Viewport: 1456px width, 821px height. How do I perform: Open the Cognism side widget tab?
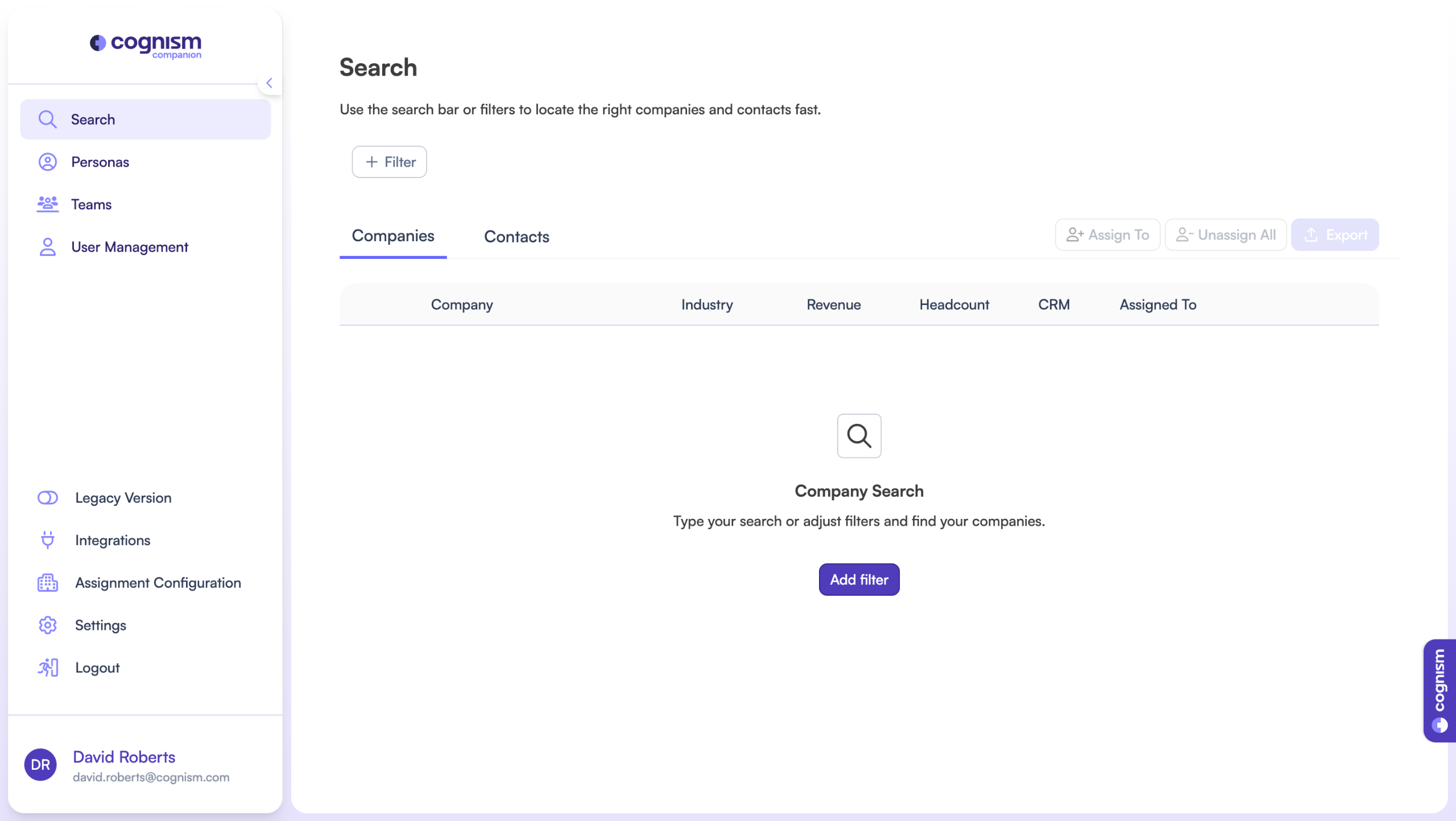click(1439, 690)
